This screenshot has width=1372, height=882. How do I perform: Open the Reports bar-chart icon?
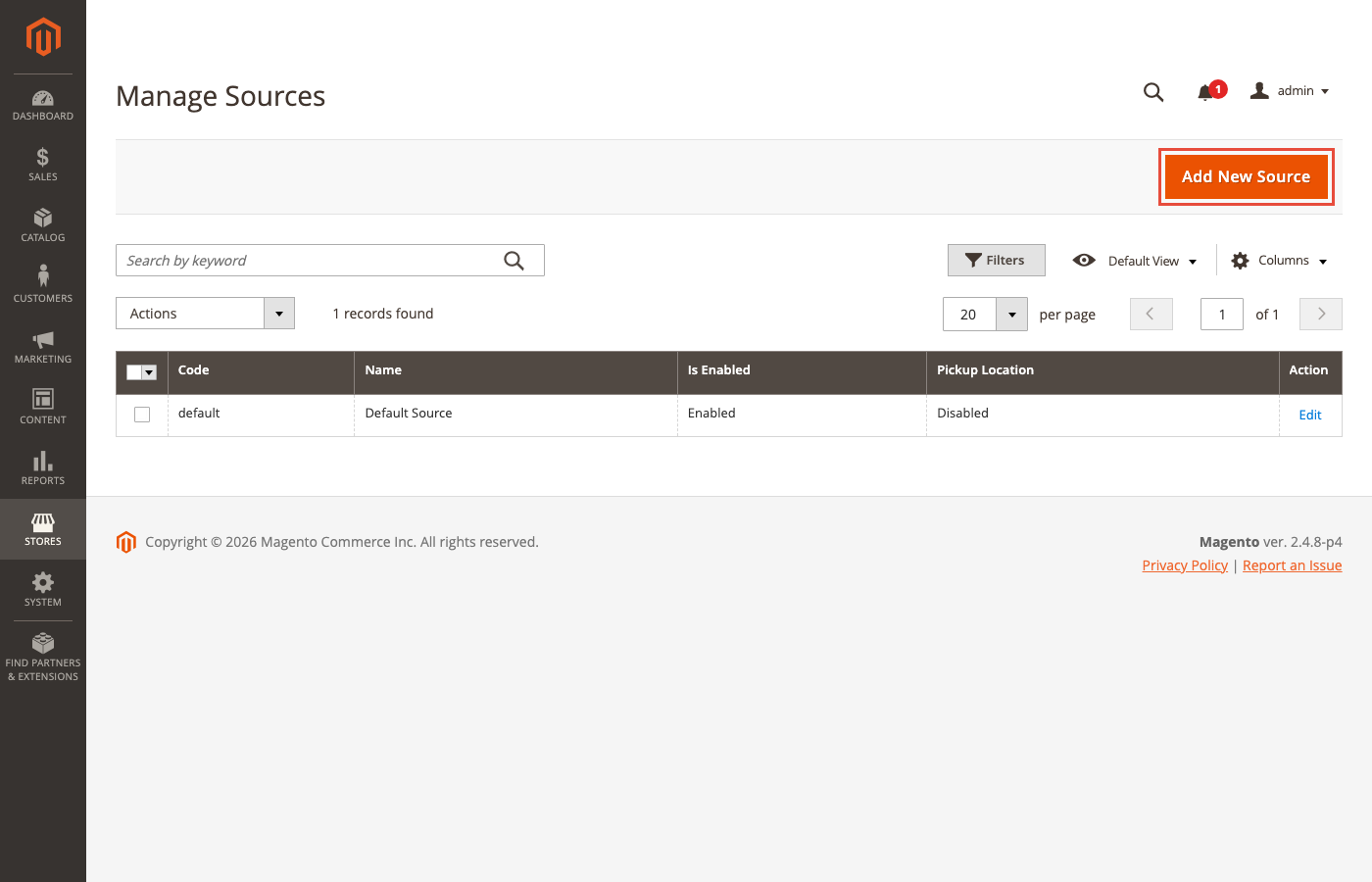click(x=42, y=465)
